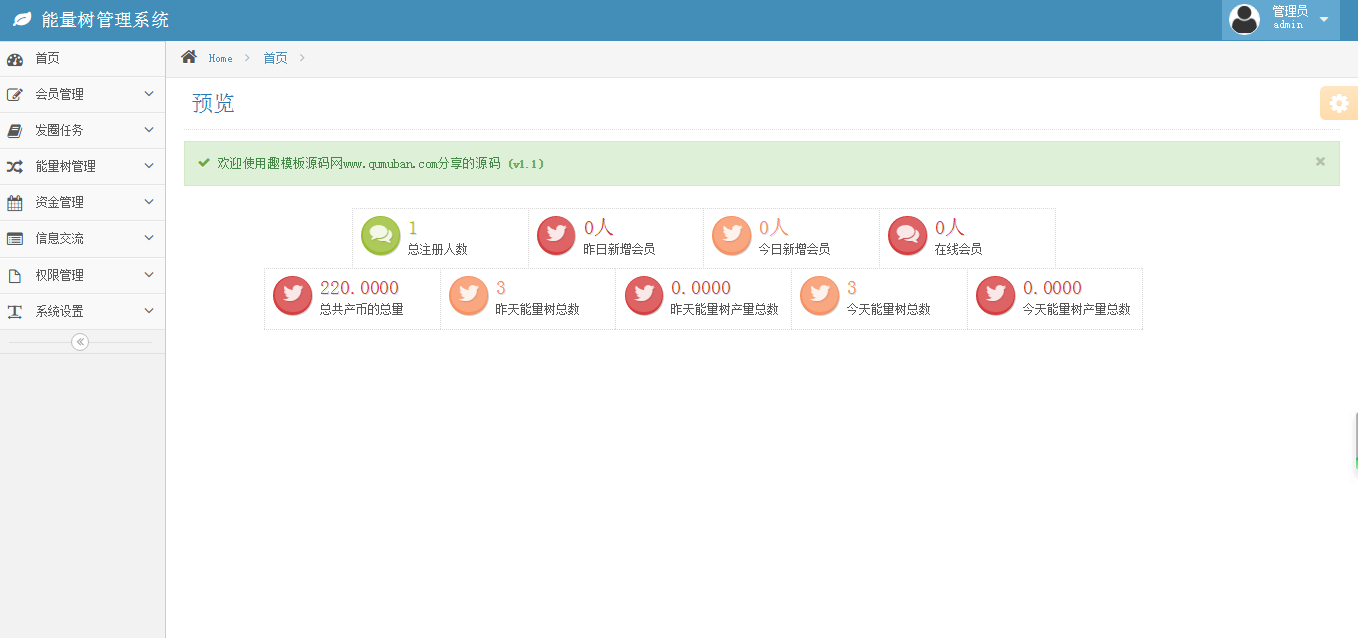Click the leaf logo in header
This screenshot has height=638, width=1358.
click(x=22, y=20)
